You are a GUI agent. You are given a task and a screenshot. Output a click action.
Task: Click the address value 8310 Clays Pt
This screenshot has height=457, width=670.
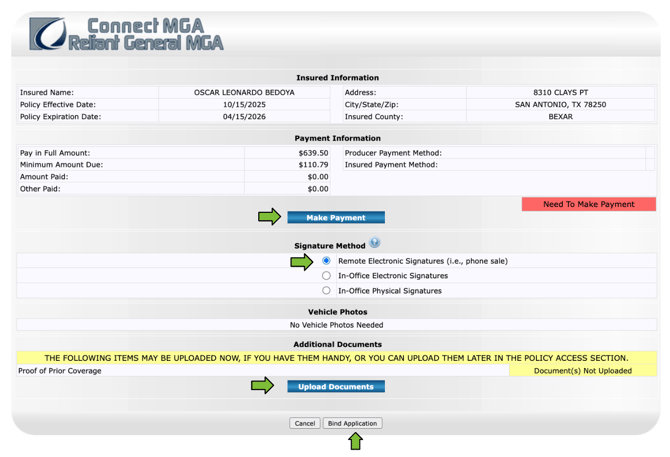[x=560, y=92]
